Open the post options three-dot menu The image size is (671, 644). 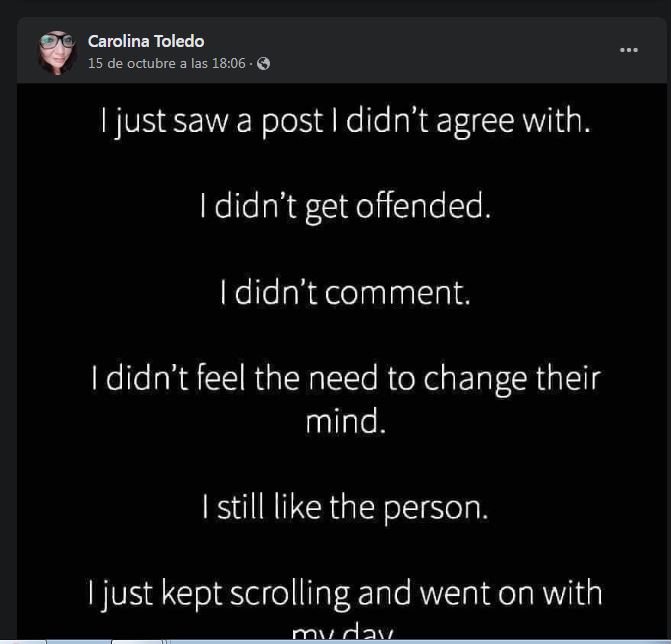point(628,50)
